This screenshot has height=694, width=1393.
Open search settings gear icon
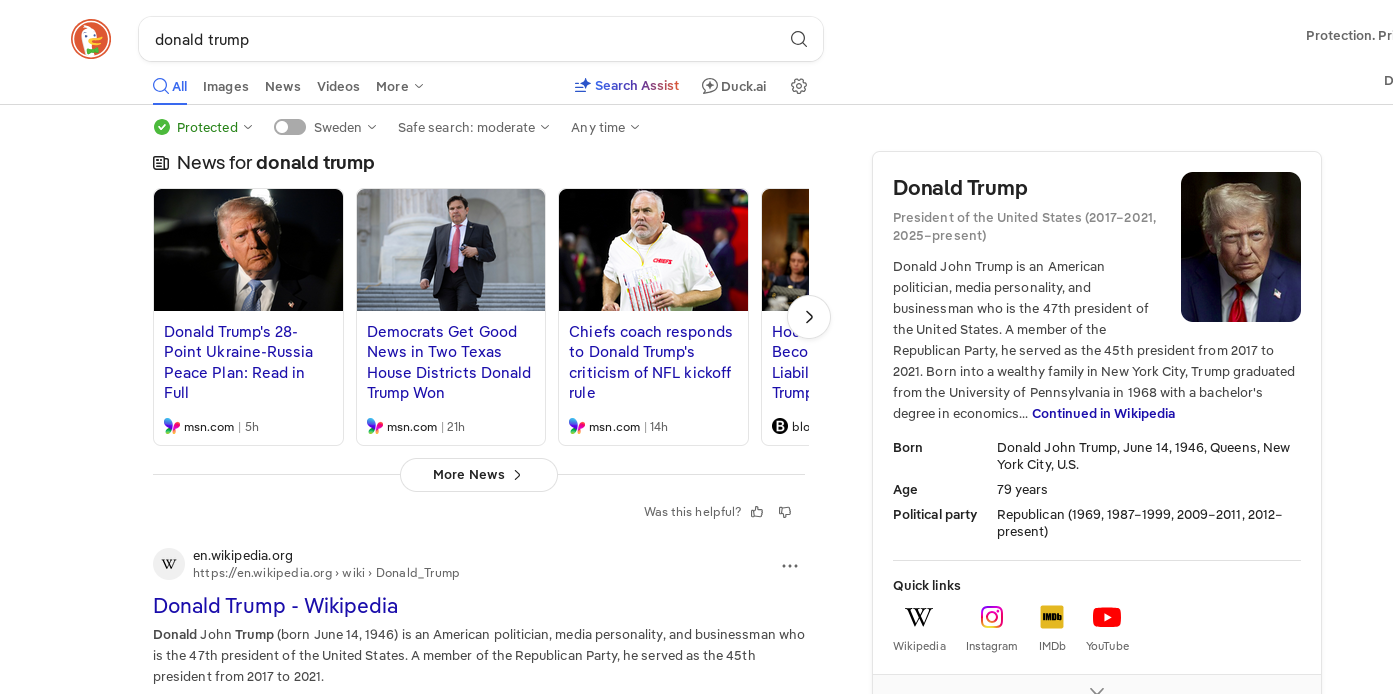[x=798, y=86]
